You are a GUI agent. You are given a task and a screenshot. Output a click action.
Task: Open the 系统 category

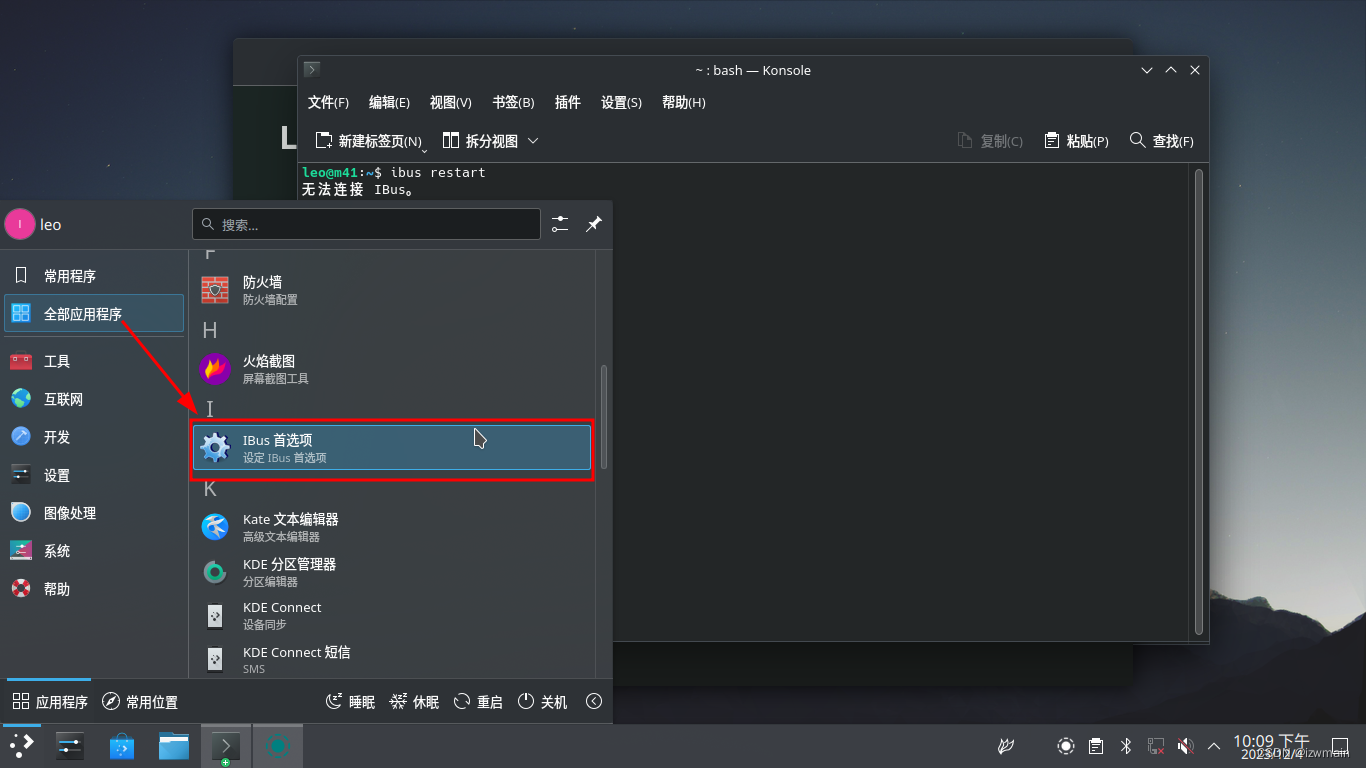click(94, 551)
